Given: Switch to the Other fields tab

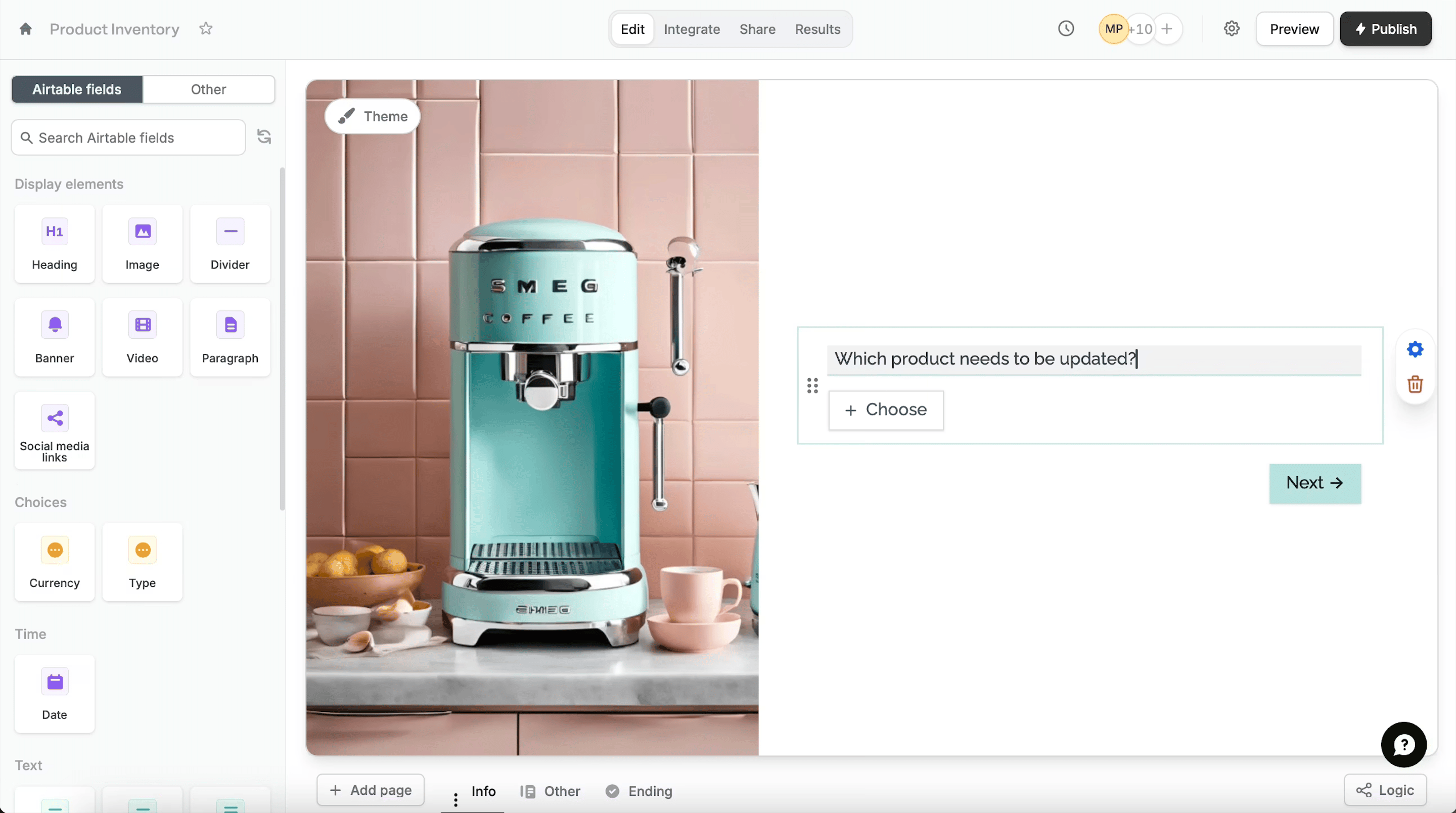Looking at the screenshot, I should (x=209, y=89).
